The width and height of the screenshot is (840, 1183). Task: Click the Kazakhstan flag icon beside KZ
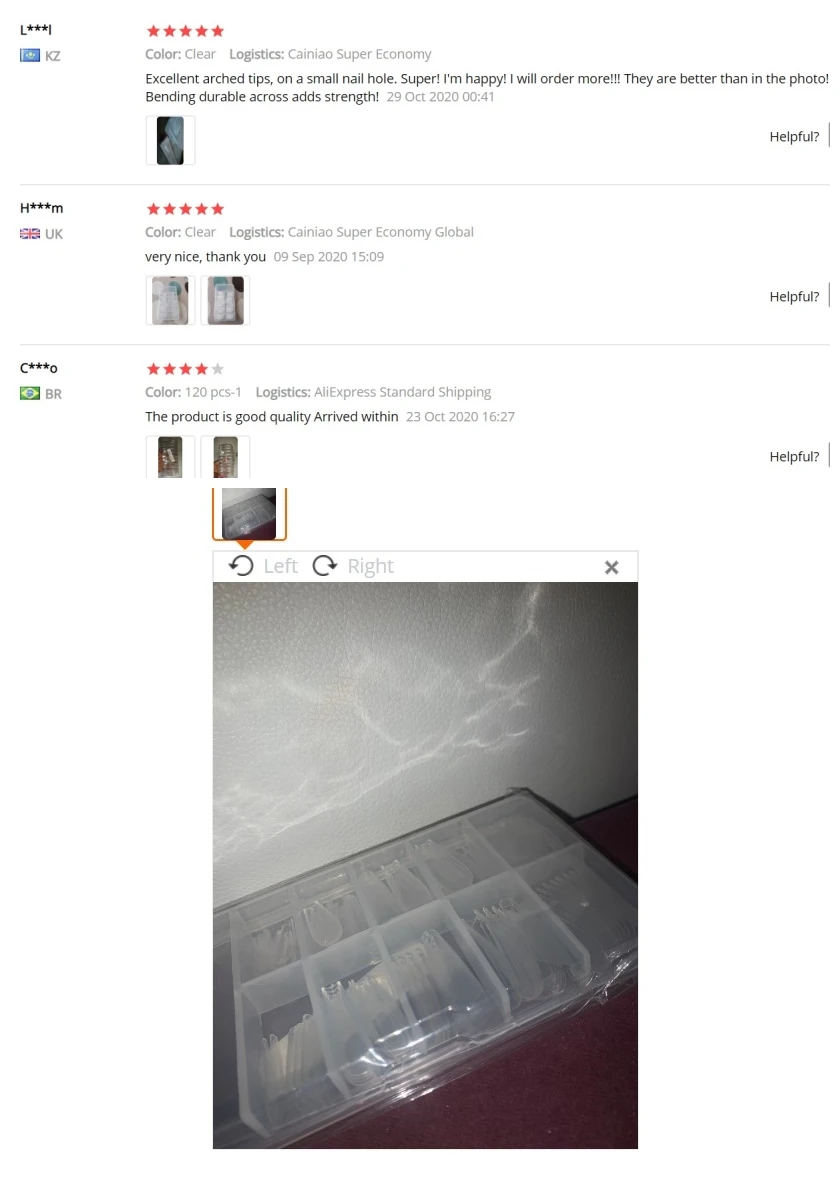[x=30, y=55]
